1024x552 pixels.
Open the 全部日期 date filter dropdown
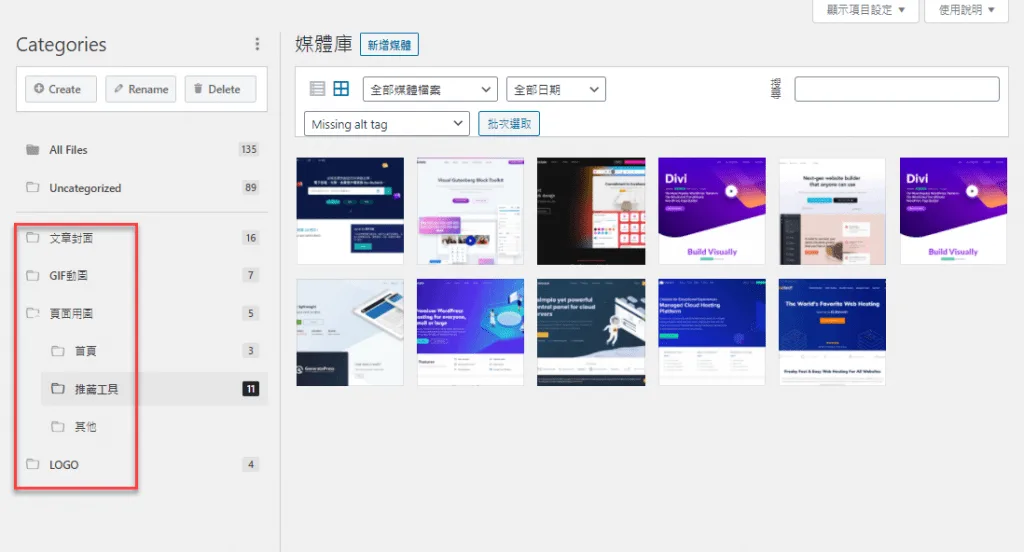click(x=556, y=89)
